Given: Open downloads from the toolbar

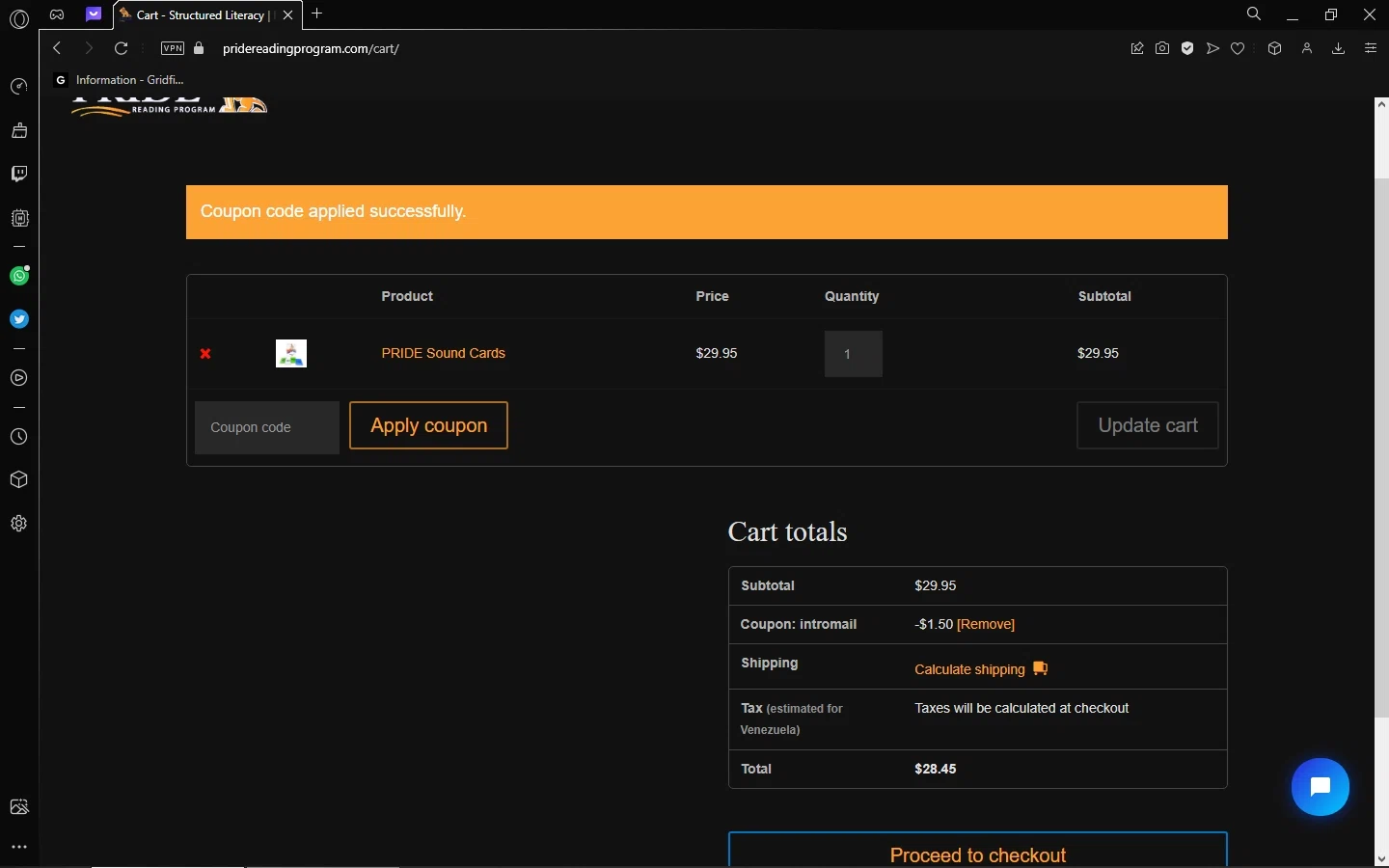Looking at the screenshot, I should click(x=1338, y=48).
